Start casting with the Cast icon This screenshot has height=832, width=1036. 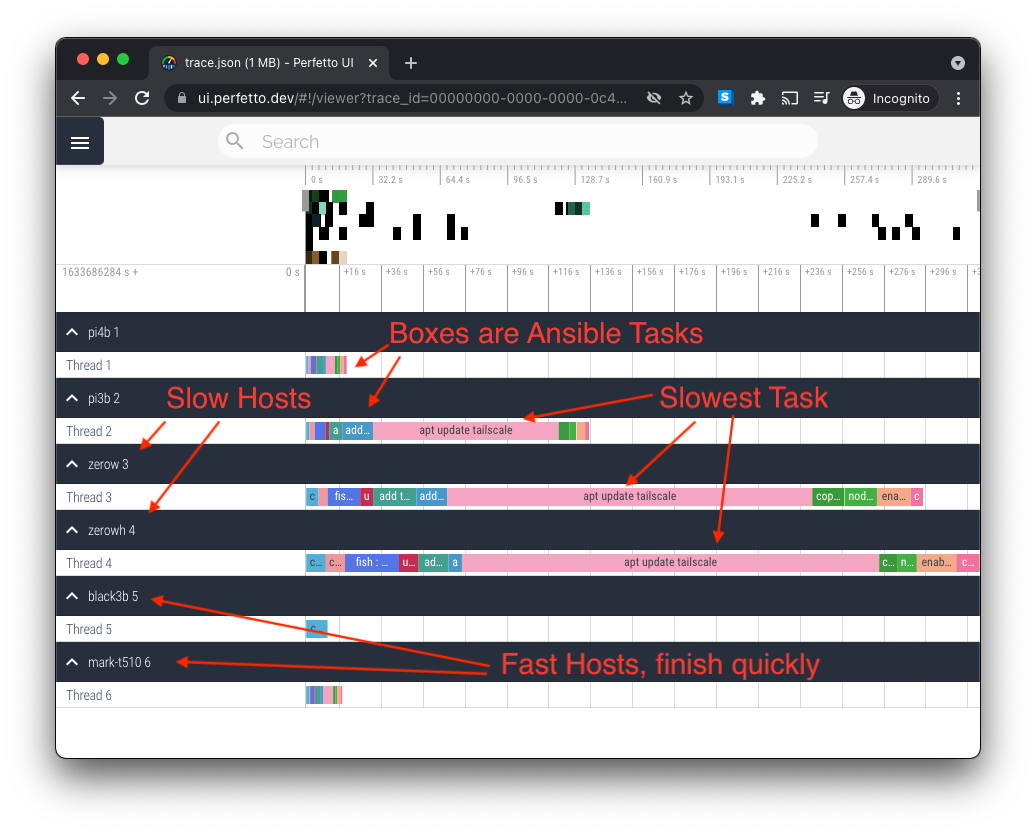click(x=789, y=98)
